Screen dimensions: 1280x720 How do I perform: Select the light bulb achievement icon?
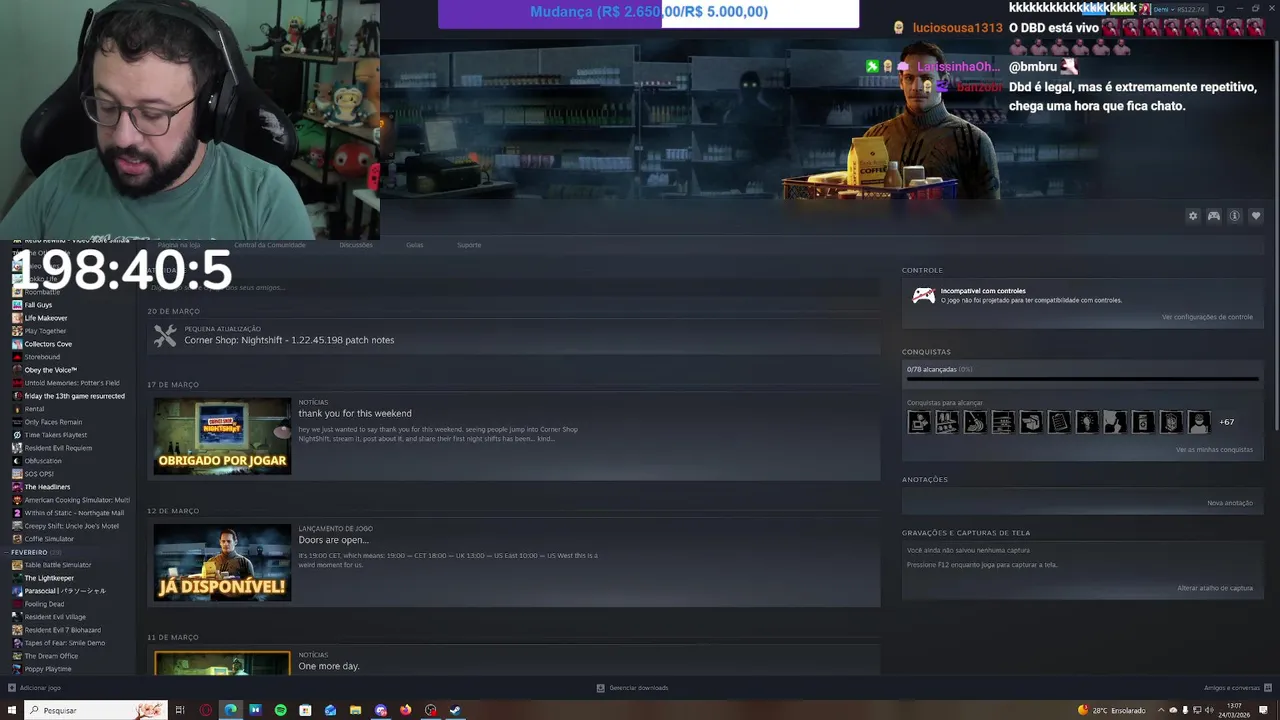1086,422
